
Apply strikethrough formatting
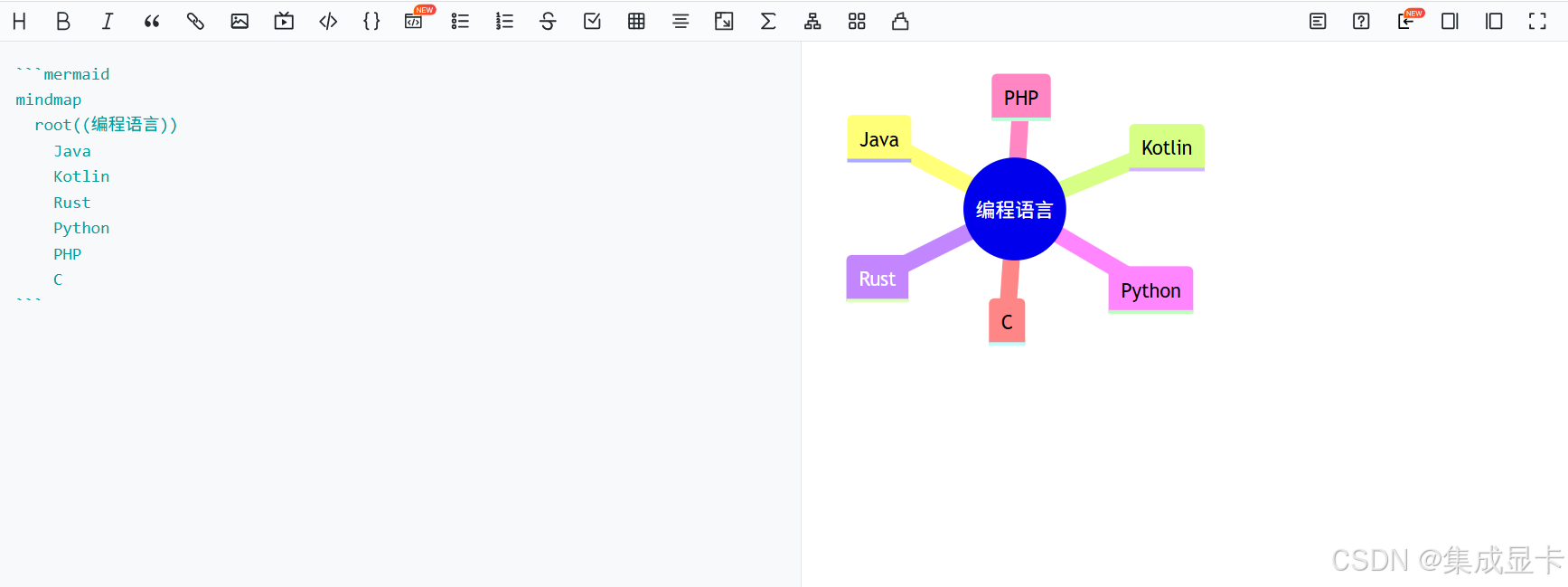pos(548,21)
